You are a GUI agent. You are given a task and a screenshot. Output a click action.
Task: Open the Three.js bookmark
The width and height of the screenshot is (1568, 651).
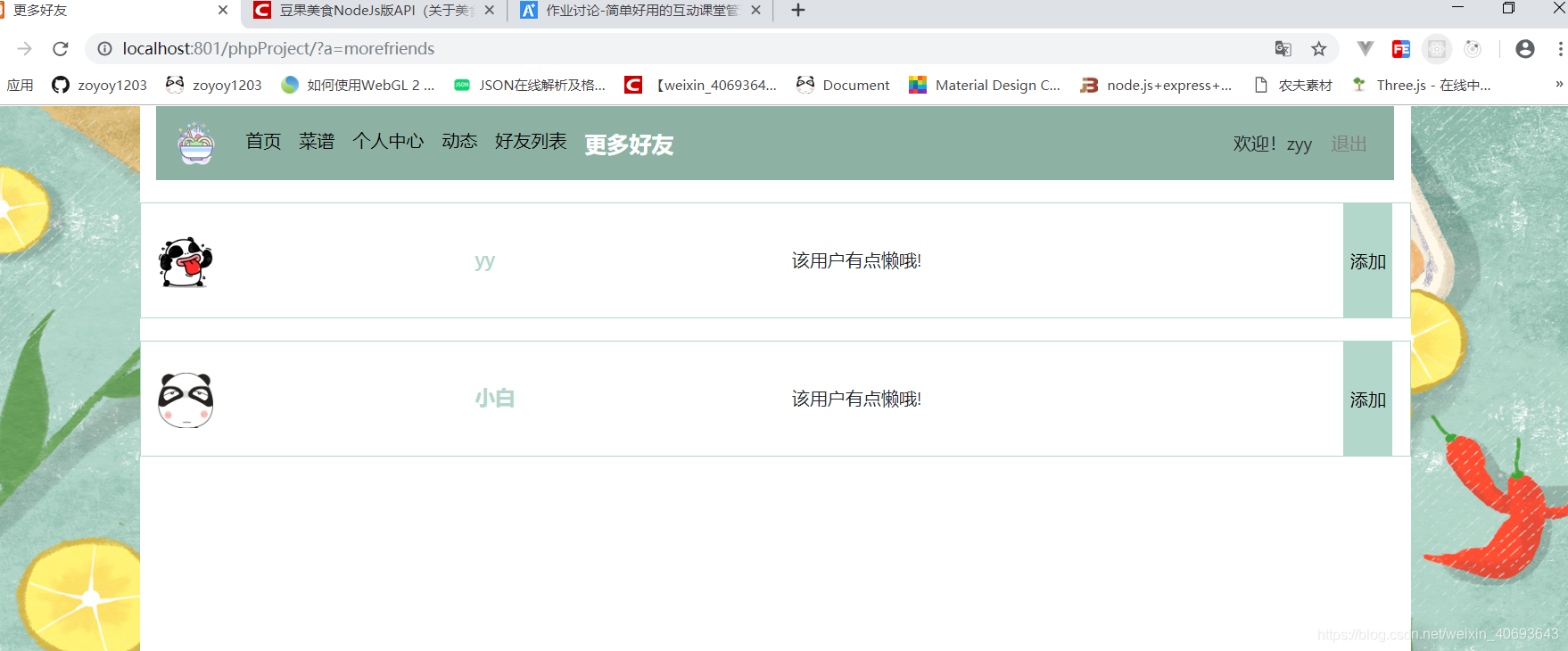(1422, 85)
